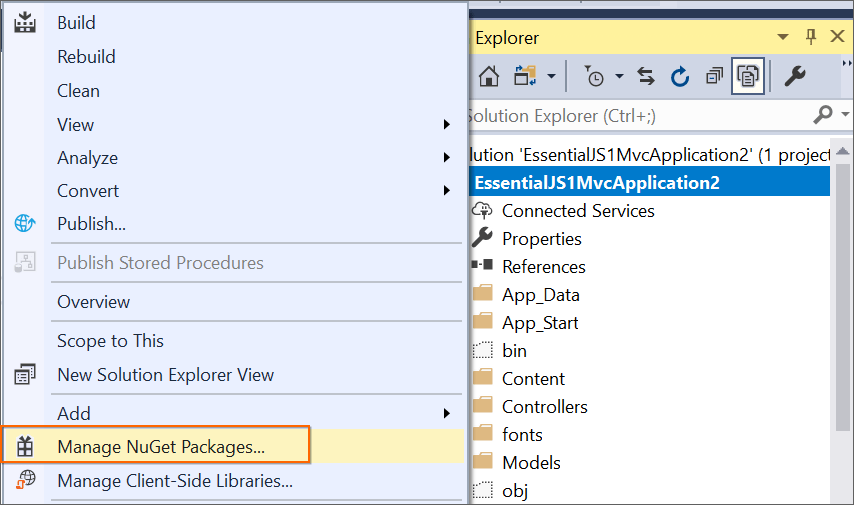Select the Models folder
The height and width of the screenshot is (505, 854).
click(x=531, y=463)
